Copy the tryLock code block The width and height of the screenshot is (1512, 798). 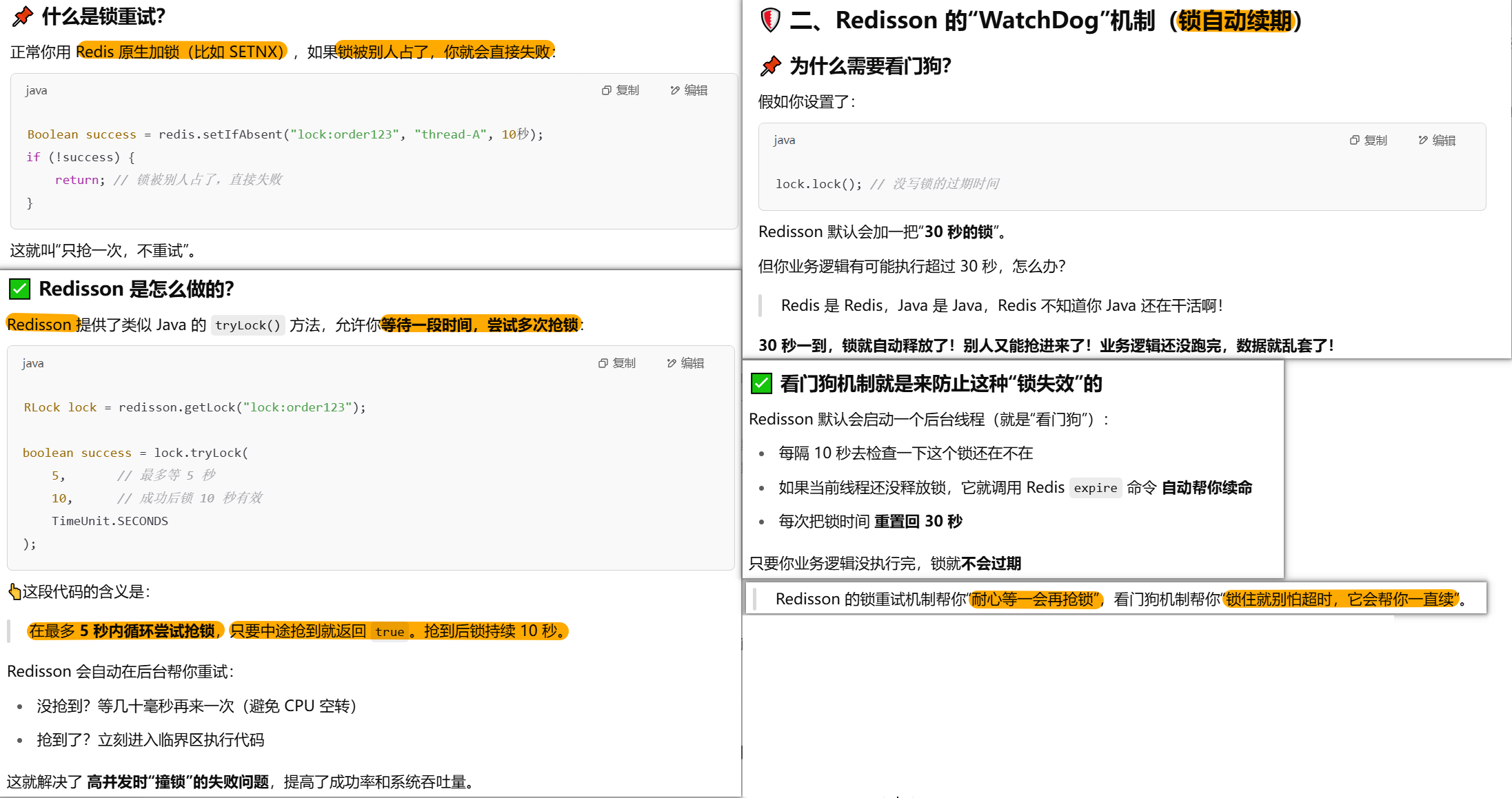(x=617, y=363)
